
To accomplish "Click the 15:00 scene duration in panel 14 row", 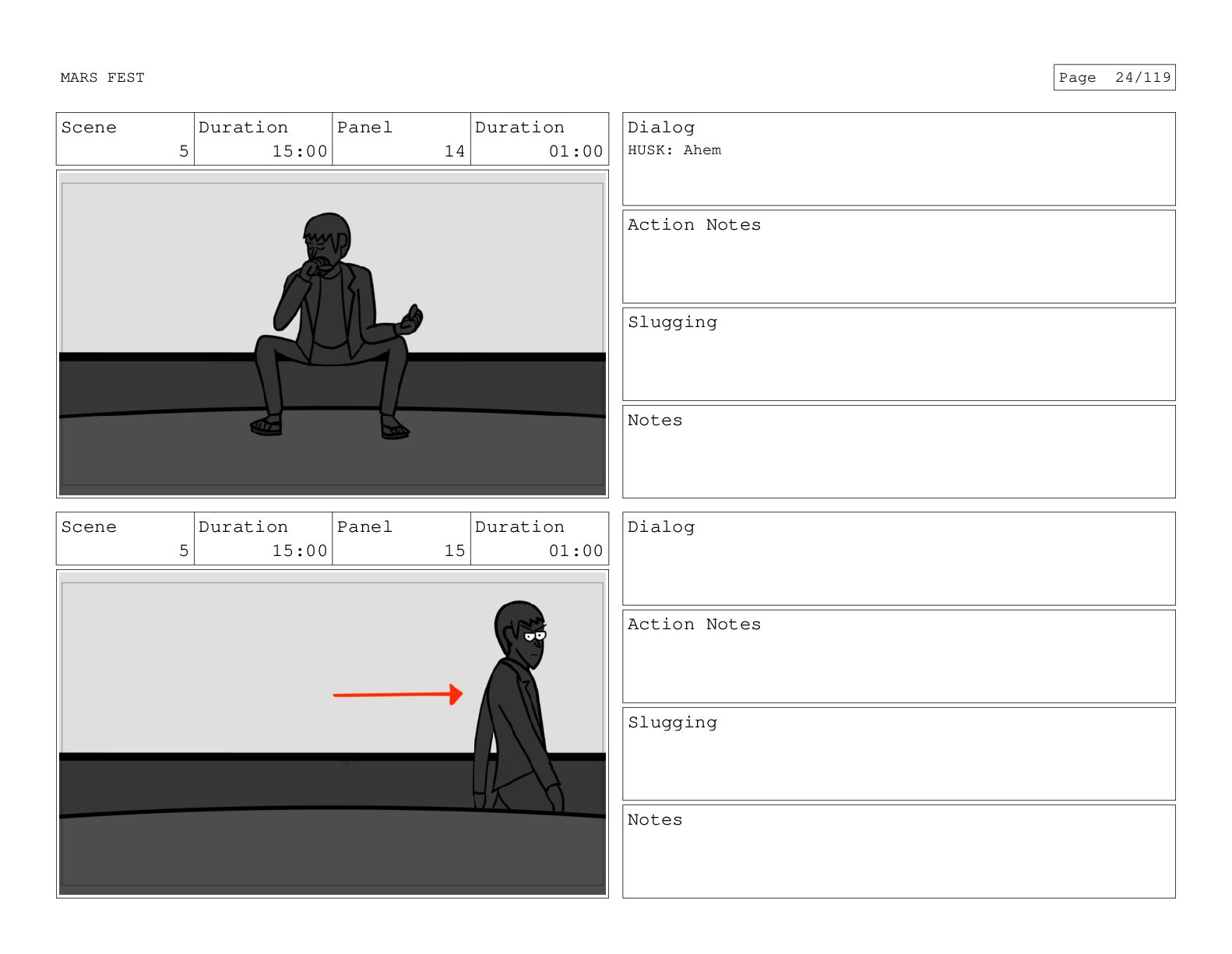I will pyautogui.click(x=299, y=151).
